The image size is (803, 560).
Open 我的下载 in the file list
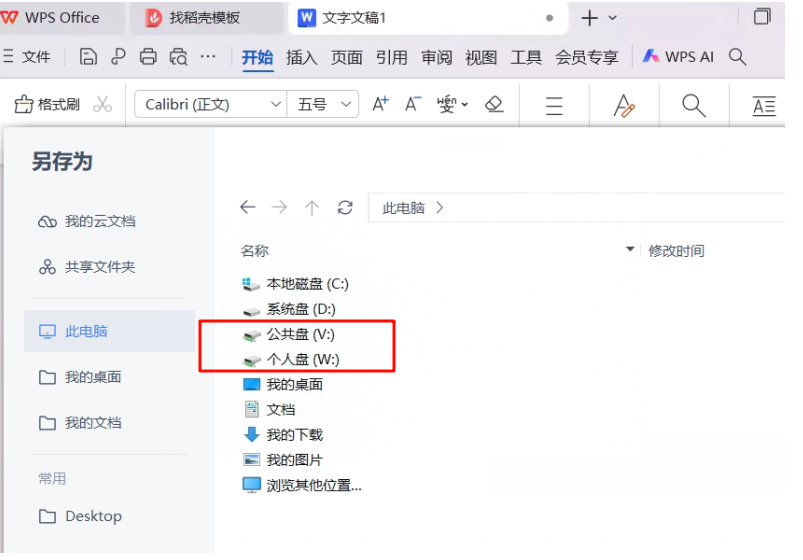[283, 435]
